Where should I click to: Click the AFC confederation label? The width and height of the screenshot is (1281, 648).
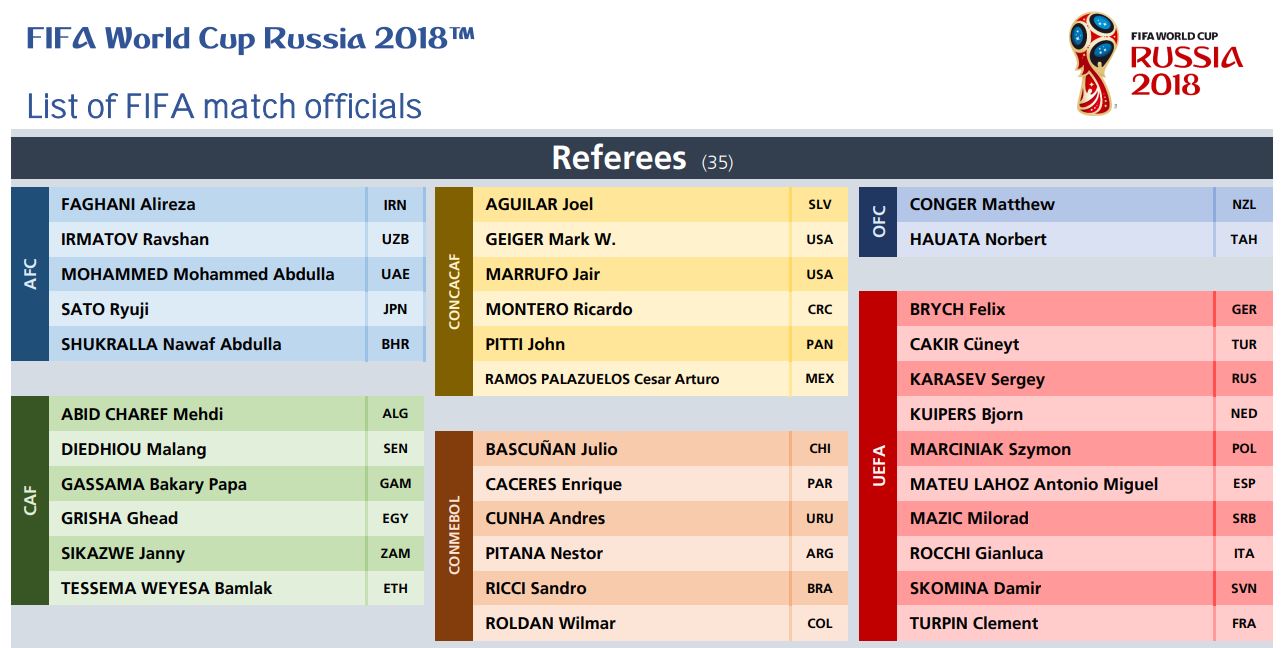pyautogui.click(x=30, y=274)
